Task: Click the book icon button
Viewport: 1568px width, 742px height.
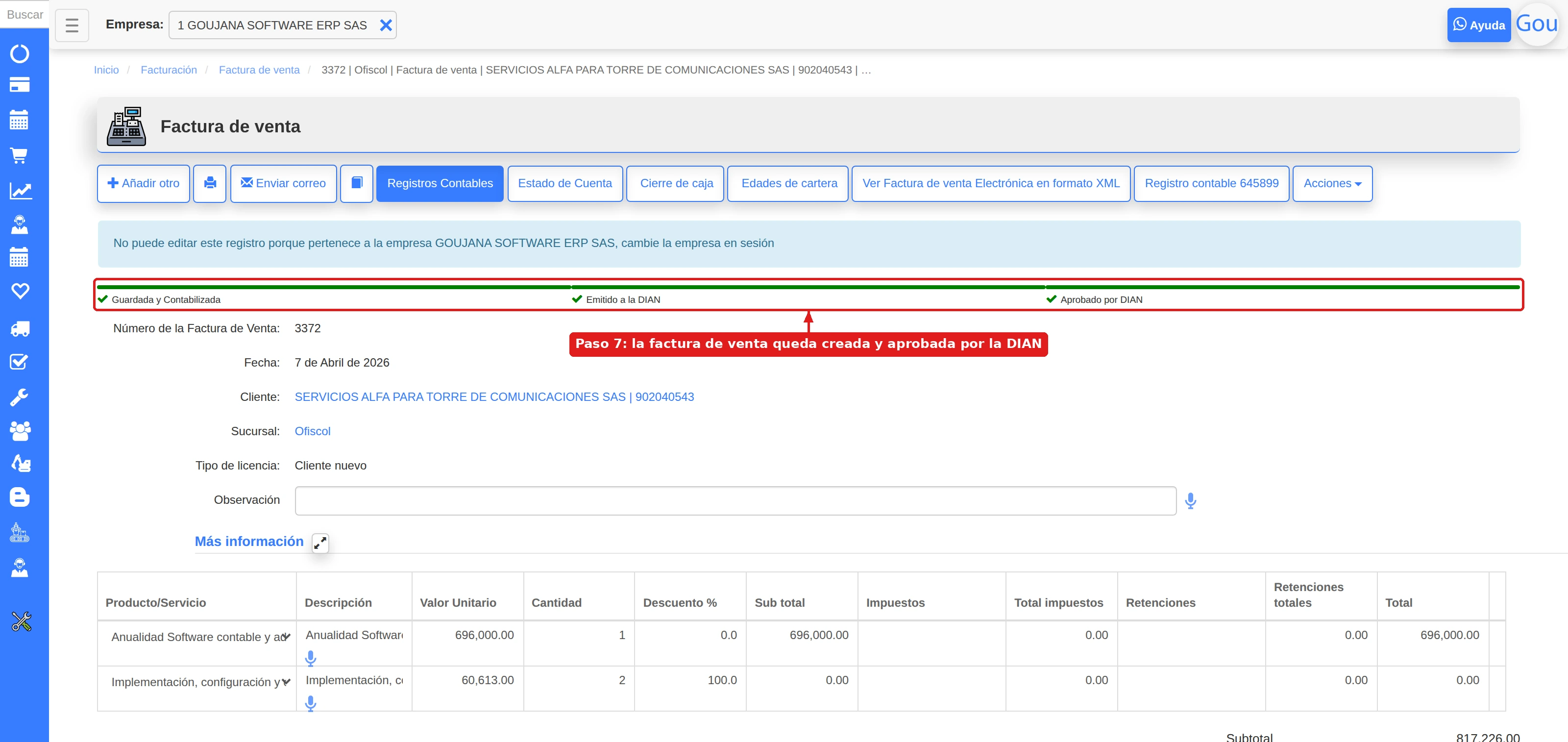Action: click(357, 183)
